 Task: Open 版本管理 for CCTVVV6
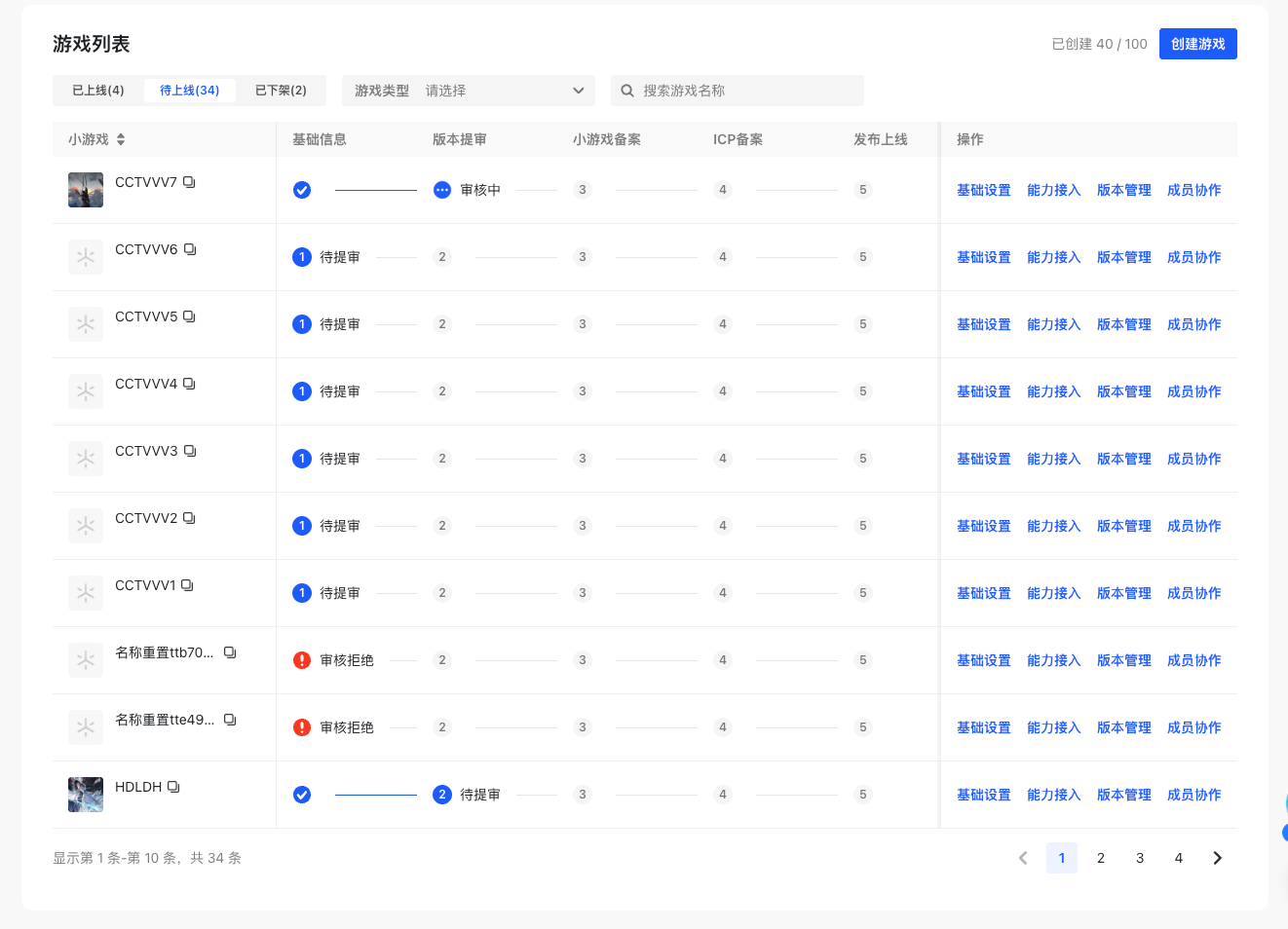[1123, 257]
